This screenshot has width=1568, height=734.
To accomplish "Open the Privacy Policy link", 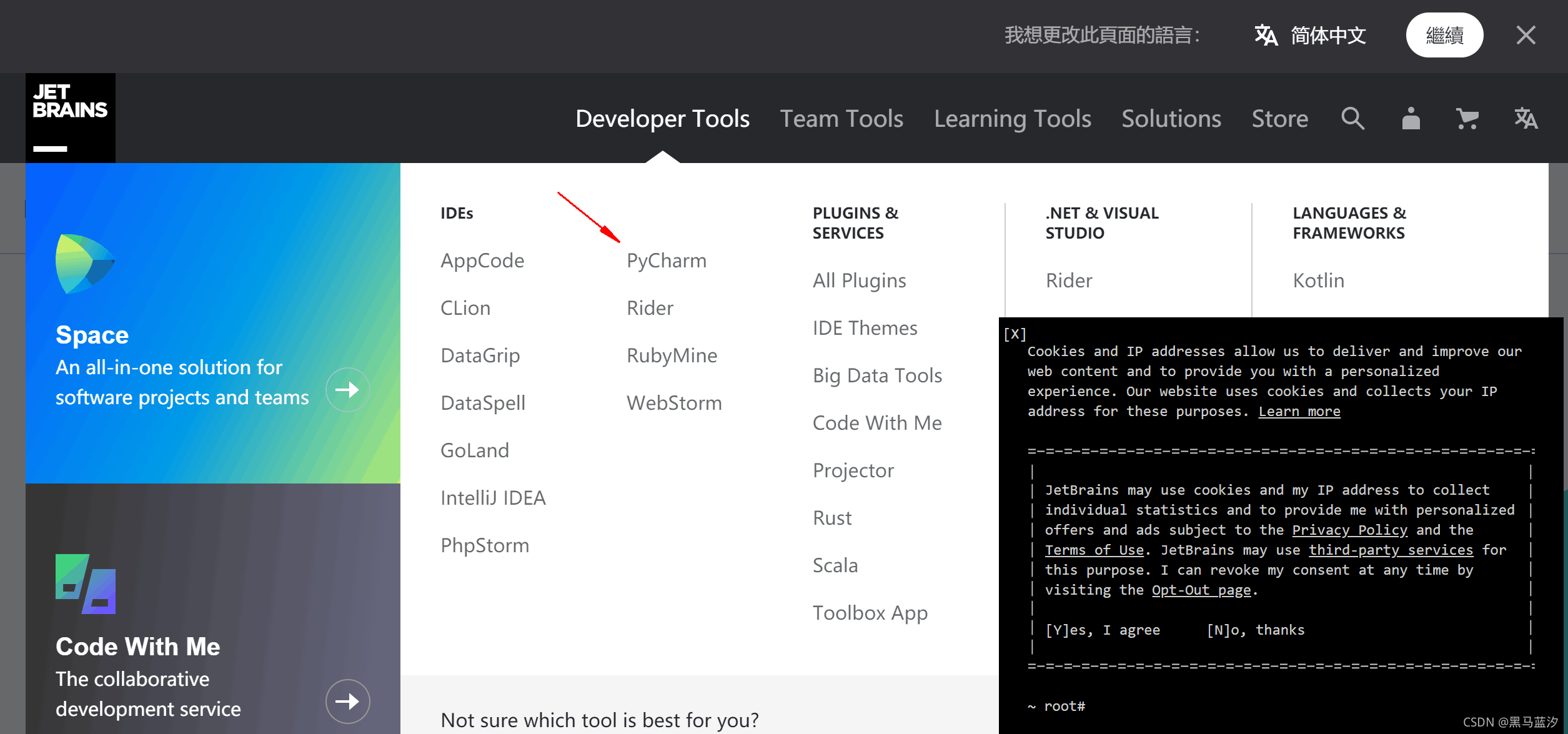I will coord(1349,530).
